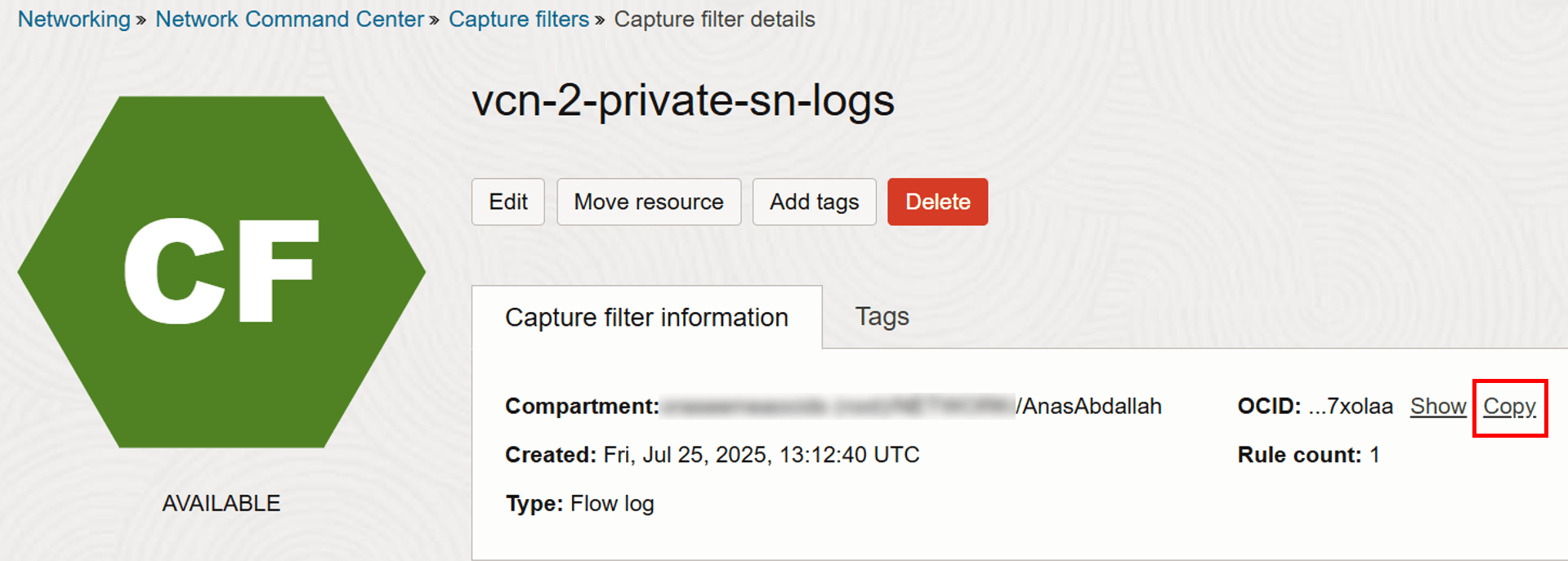Click the truncated OCID ...7xolaa text
Image resolution: width=1568 pixels, height=561 pixels.
point(1351,406)
